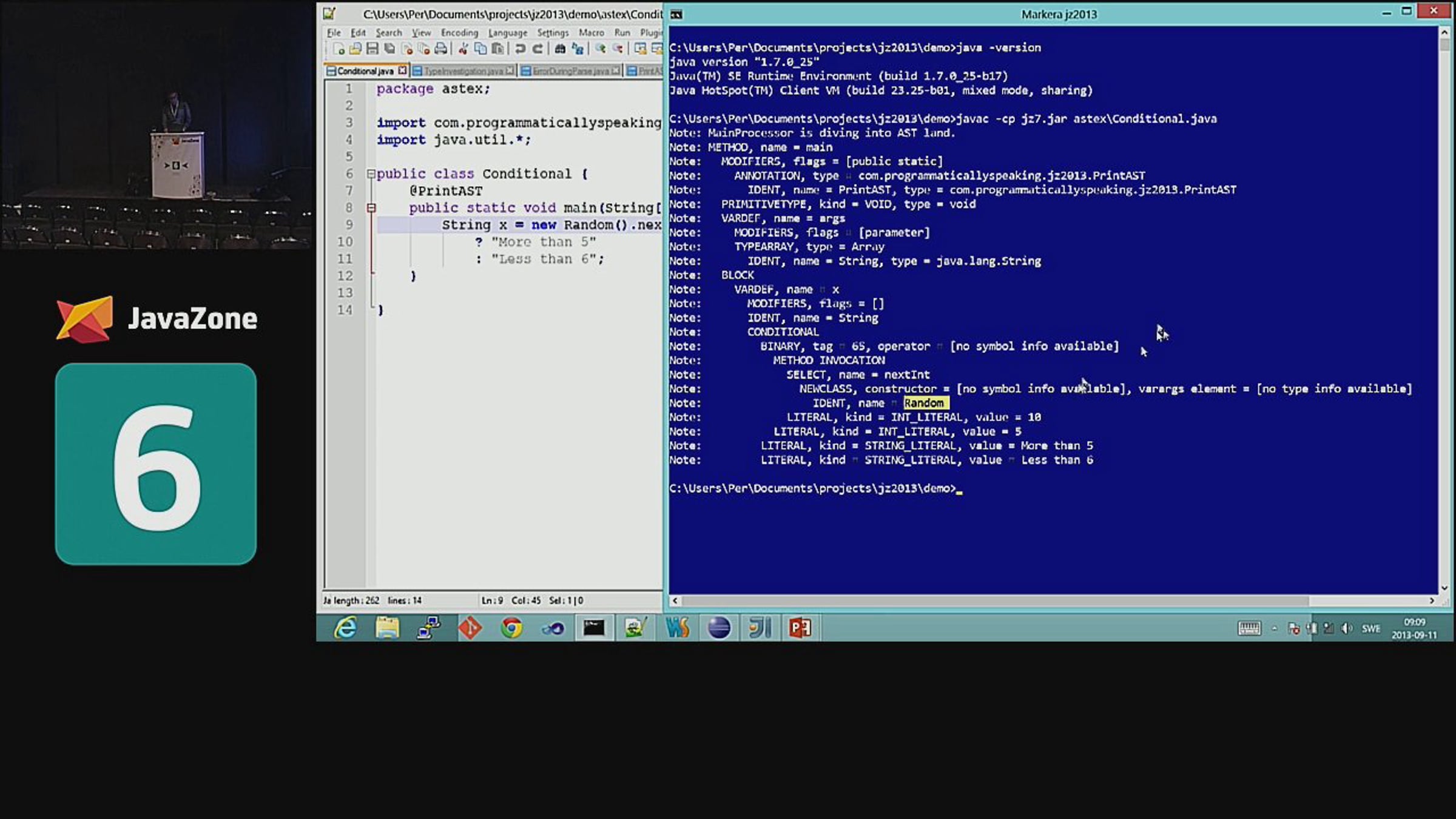The width and height of the screenshot is (1456, 819).
Task: Click the command window's scroll down arrow
Action: (x=1444, y=587)
